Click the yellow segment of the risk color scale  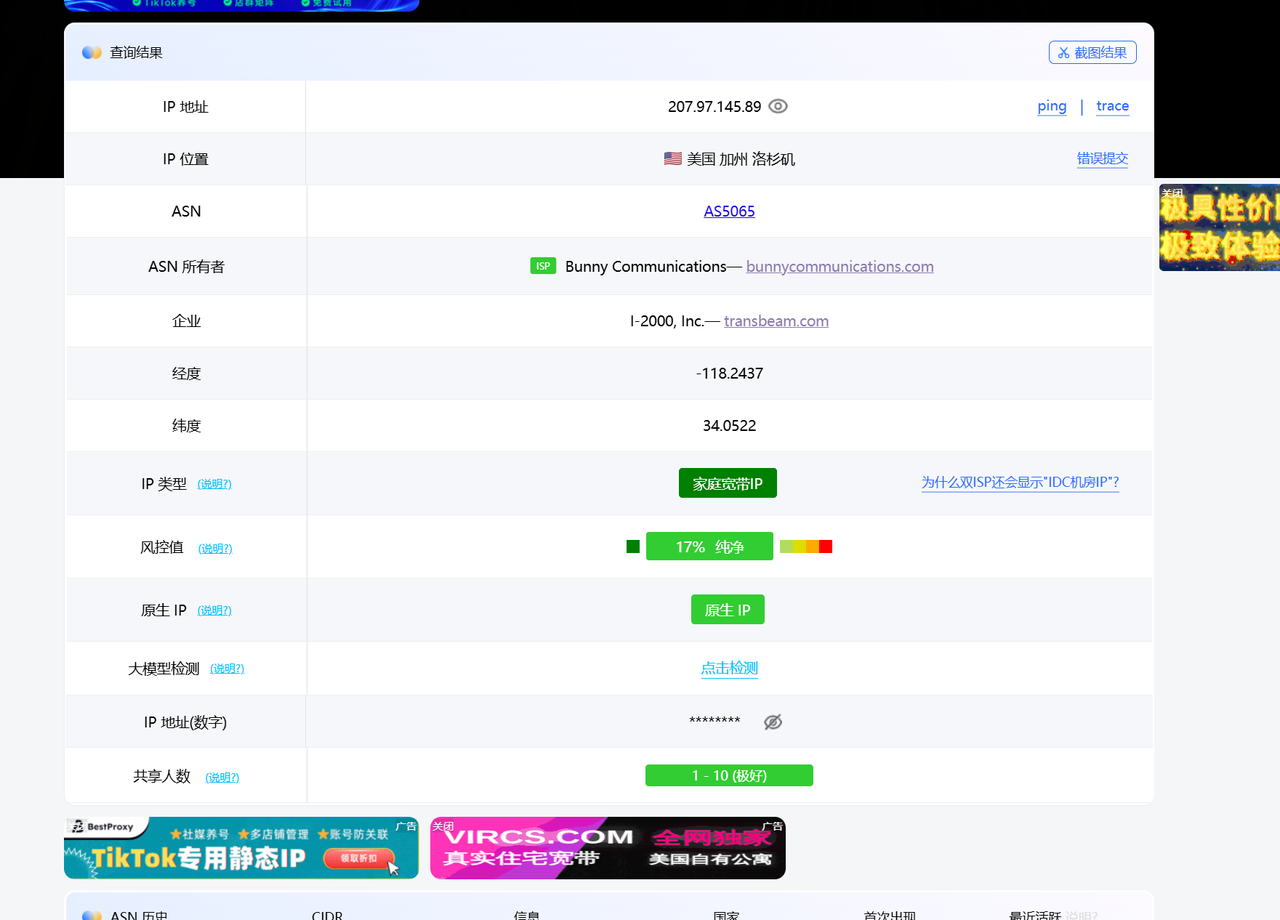point(800,546)
